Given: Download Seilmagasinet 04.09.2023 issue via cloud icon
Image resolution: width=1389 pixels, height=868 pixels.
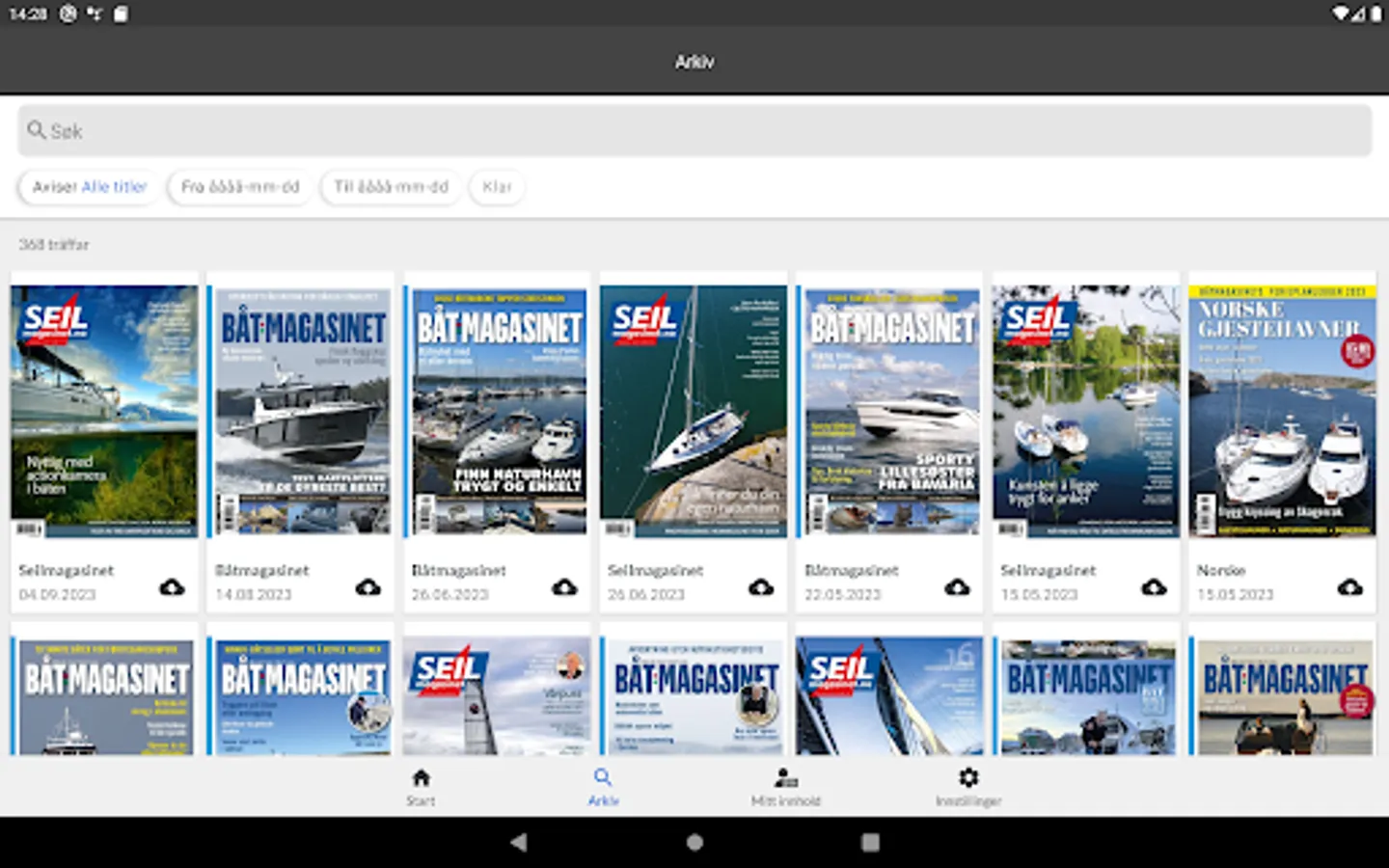Looking at the screenshot, I should [172, 586].
